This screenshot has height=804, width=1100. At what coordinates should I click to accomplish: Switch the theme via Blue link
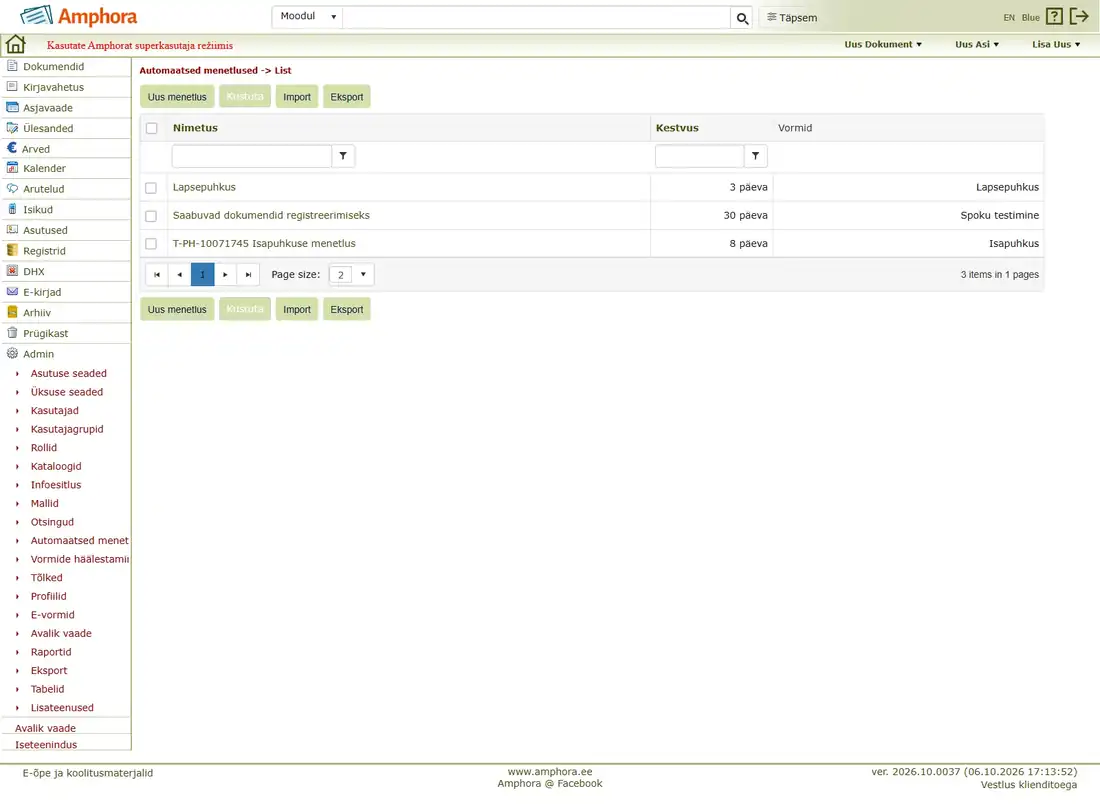[1031, 18]
